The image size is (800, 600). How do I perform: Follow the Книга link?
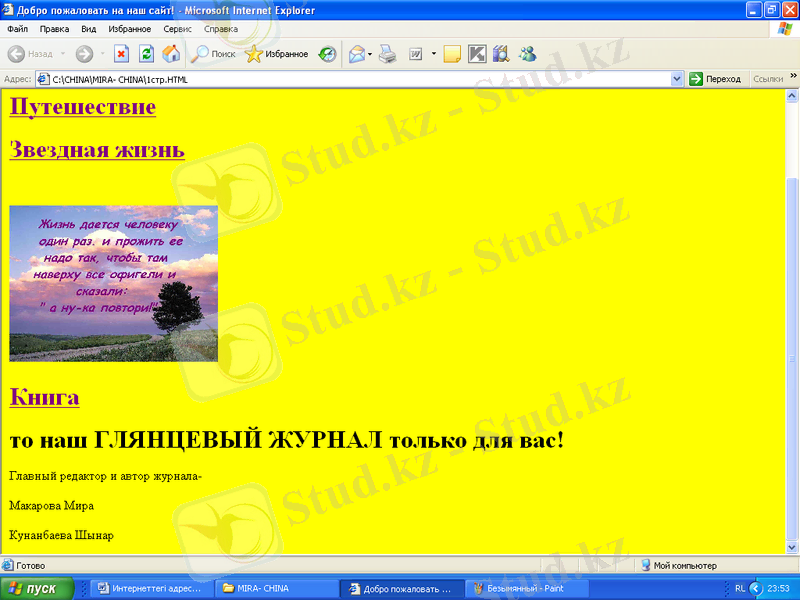coord(44,397)
